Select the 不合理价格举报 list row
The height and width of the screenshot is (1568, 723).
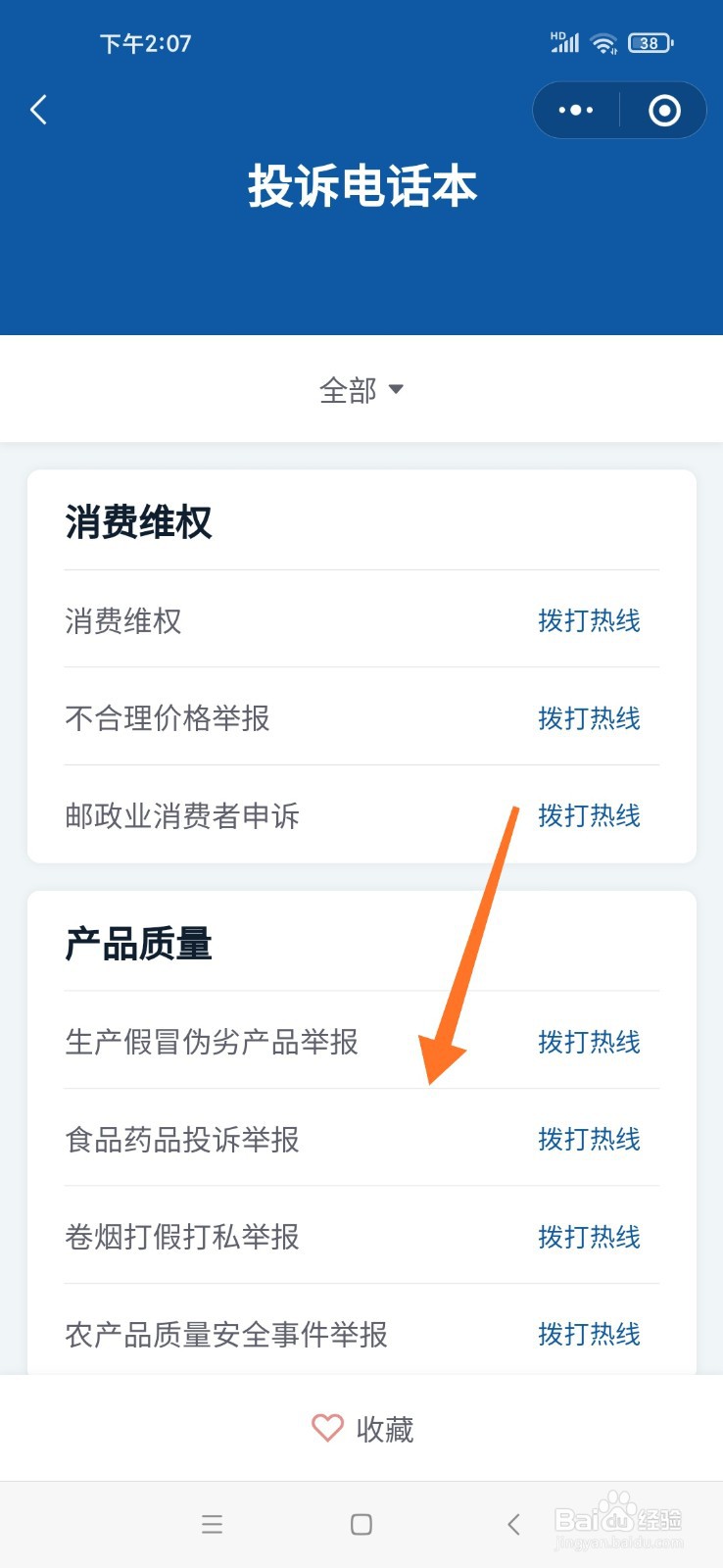[361, 717]
